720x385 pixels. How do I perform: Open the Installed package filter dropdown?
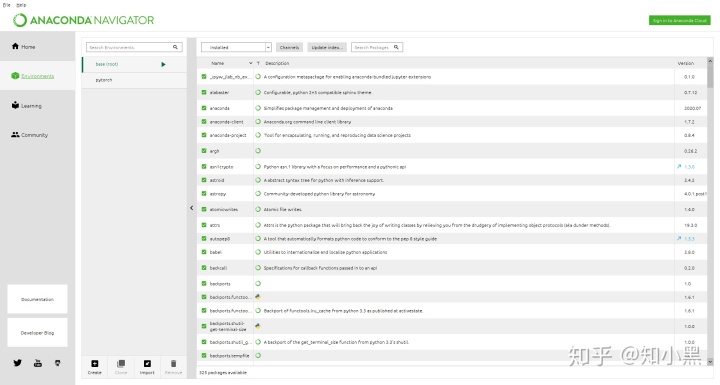(236, 47)
